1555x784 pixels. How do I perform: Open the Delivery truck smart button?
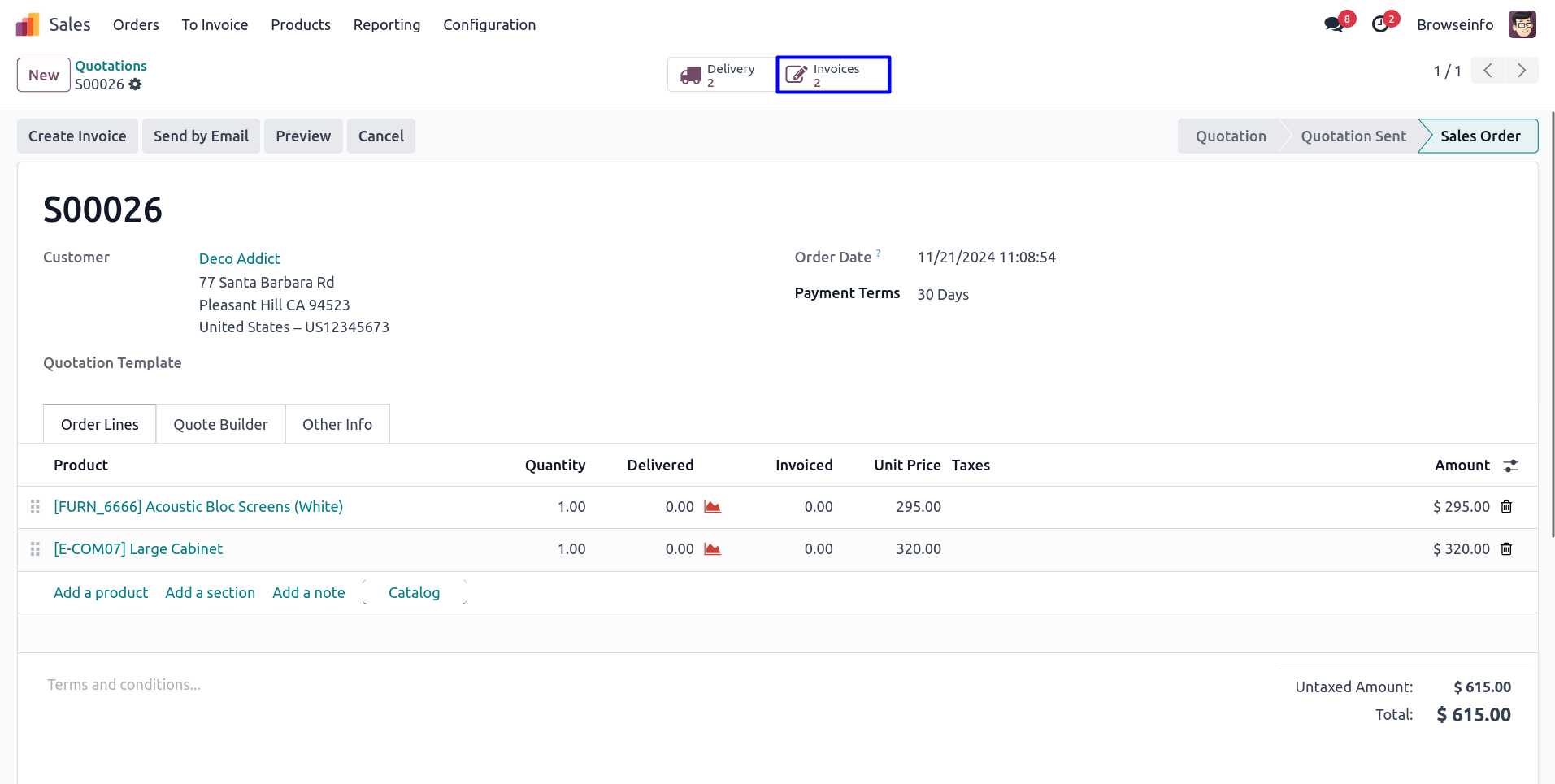(x=720, y=75)
